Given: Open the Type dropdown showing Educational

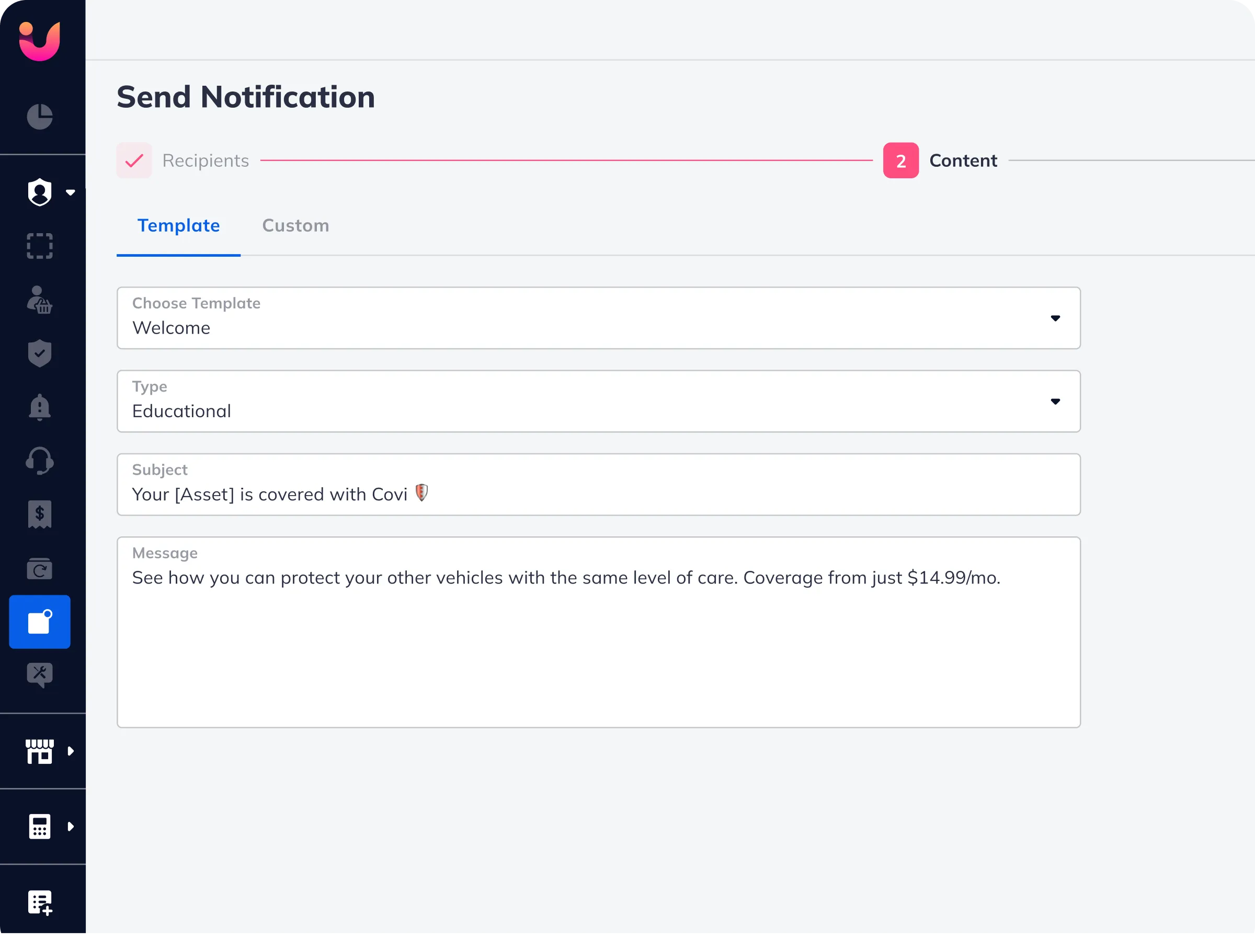Looking at the screenshot, I should click(598, 401).
